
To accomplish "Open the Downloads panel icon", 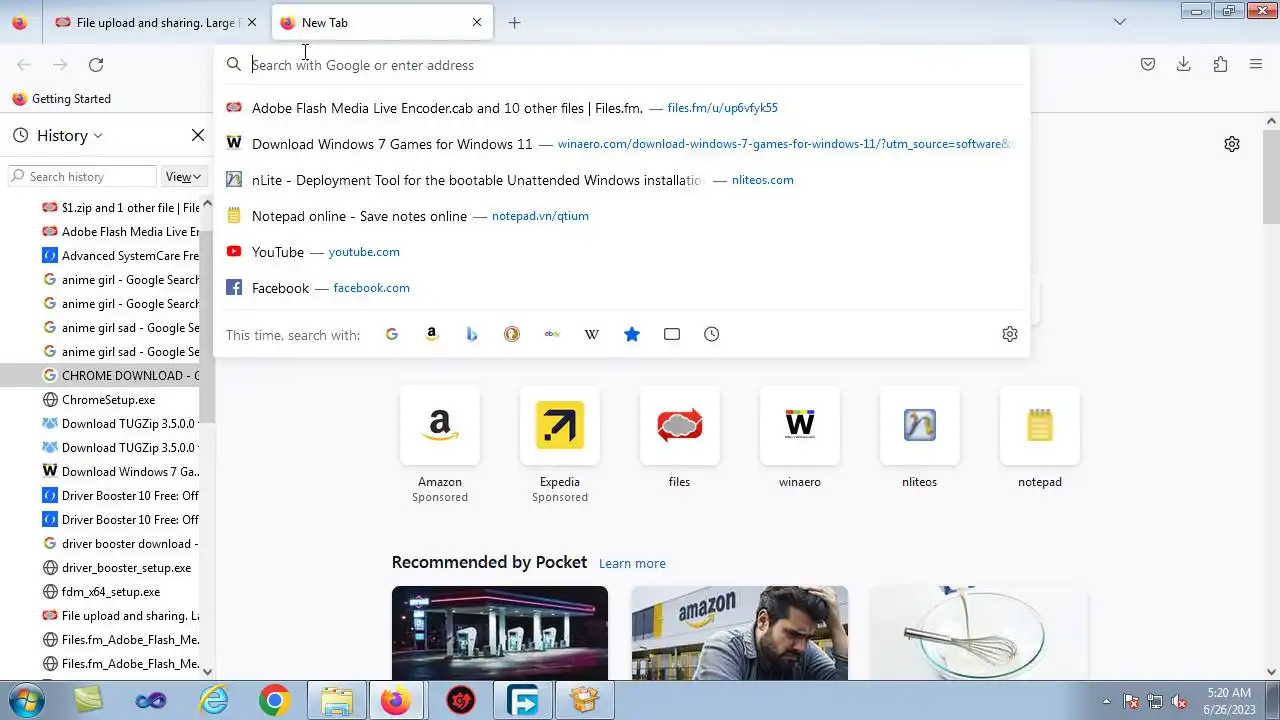I will click(1184, 65).
